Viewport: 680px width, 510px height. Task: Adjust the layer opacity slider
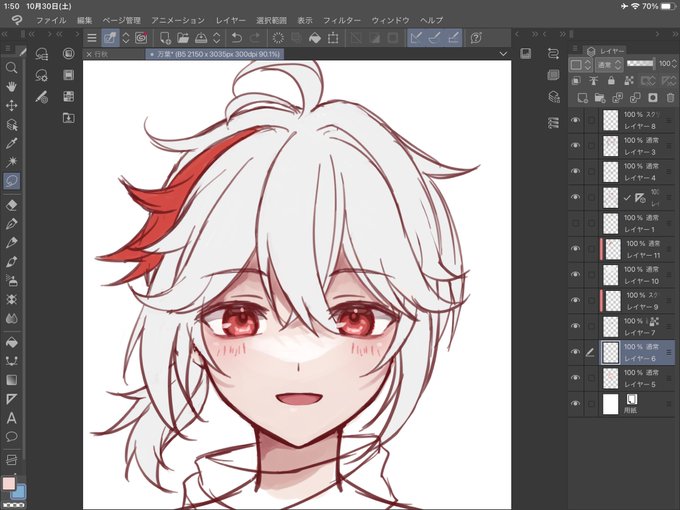coord(641,63)
